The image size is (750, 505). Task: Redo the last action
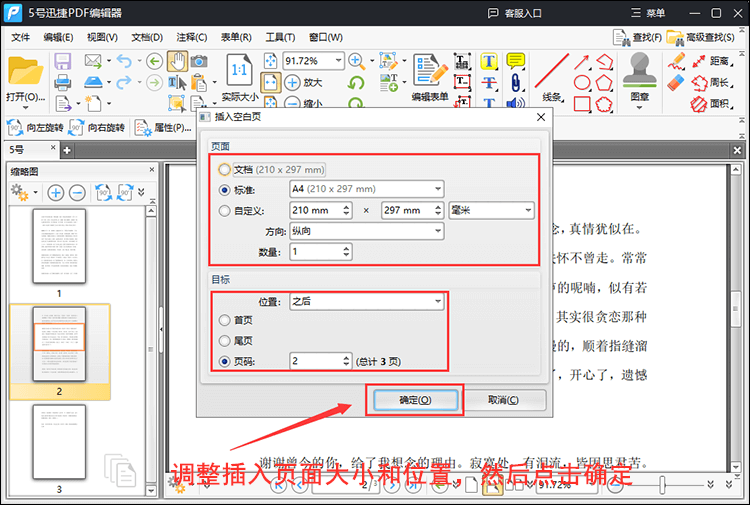pos(124,82)
